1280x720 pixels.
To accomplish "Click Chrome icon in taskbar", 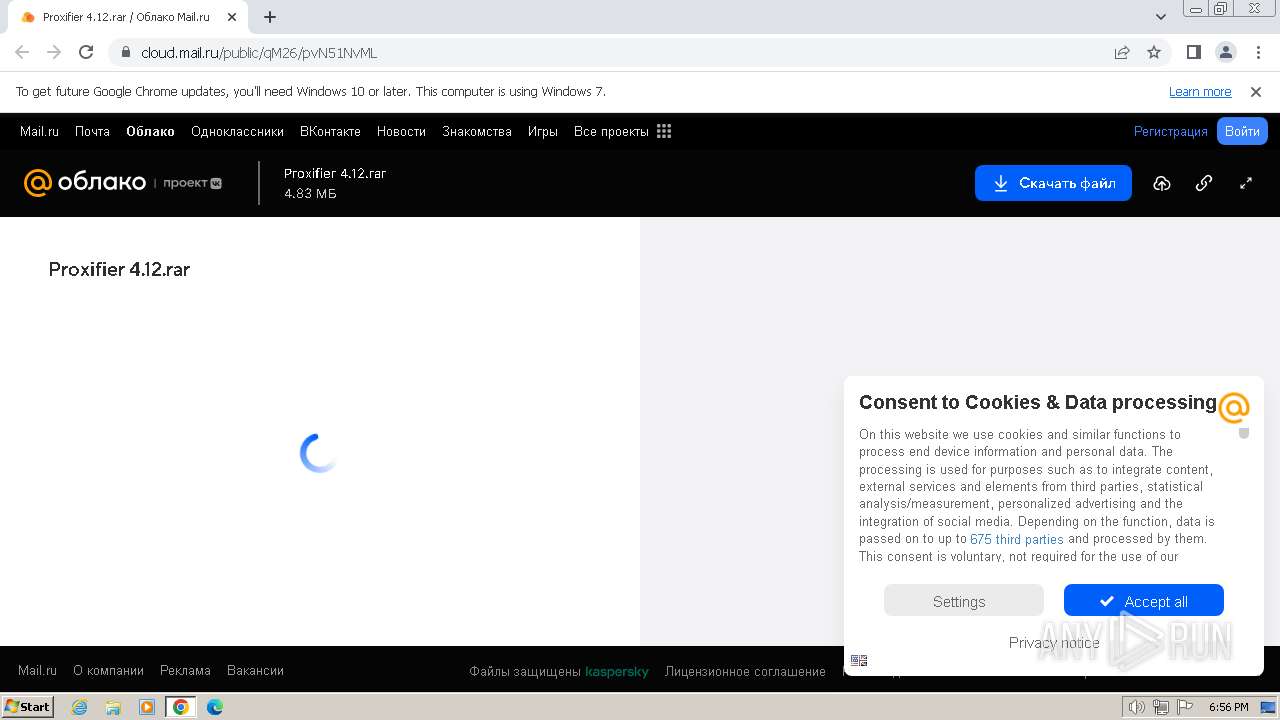I will tap(181, 707).
